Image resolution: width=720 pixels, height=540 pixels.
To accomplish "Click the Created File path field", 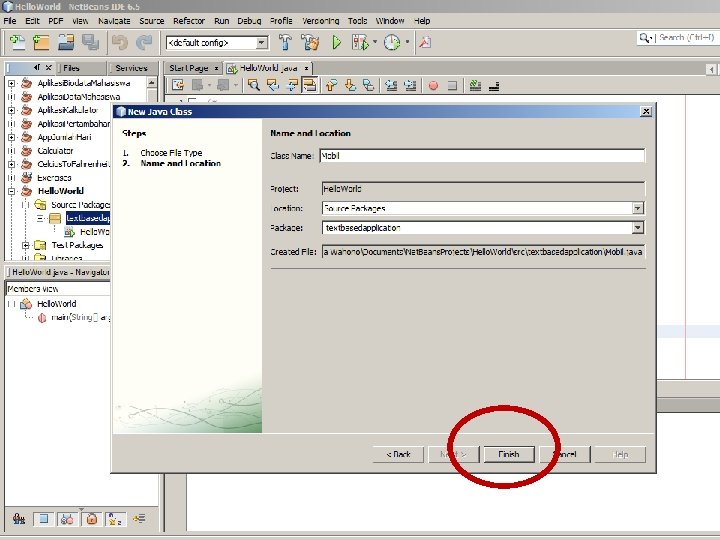I will pos(484,252).
